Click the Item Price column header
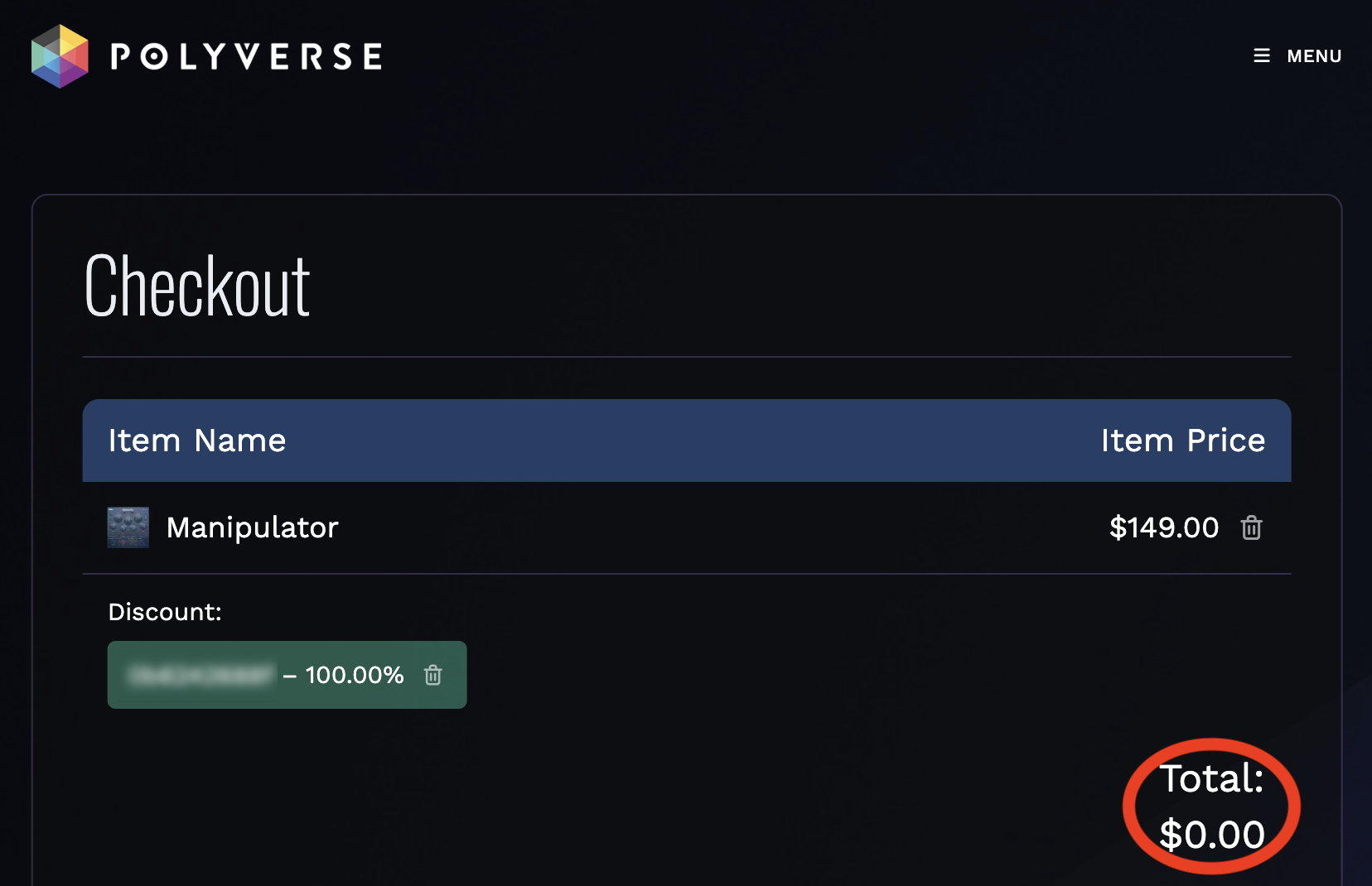This screenshot has height=886, width=1372. pyautogui.click(x=1182, y=441)
